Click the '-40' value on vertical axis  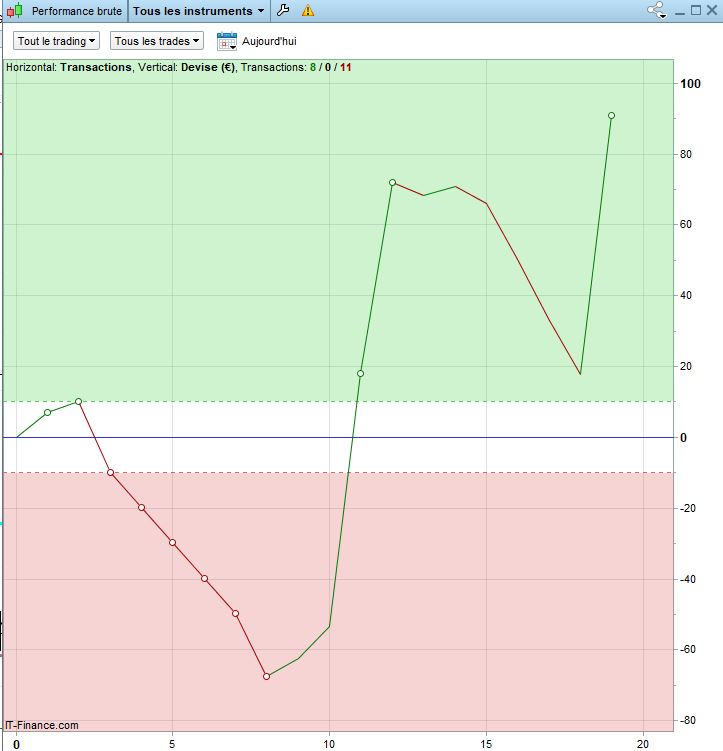pyautogui.click(x=688, y=579)
